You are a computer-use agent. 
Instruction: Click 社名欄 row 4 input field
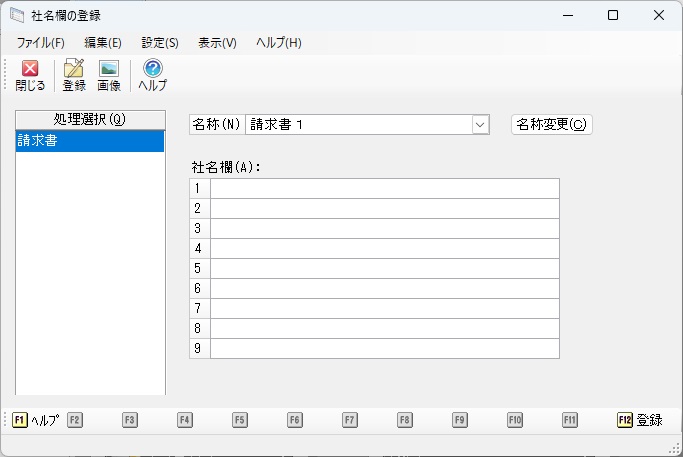coord(385,249)
